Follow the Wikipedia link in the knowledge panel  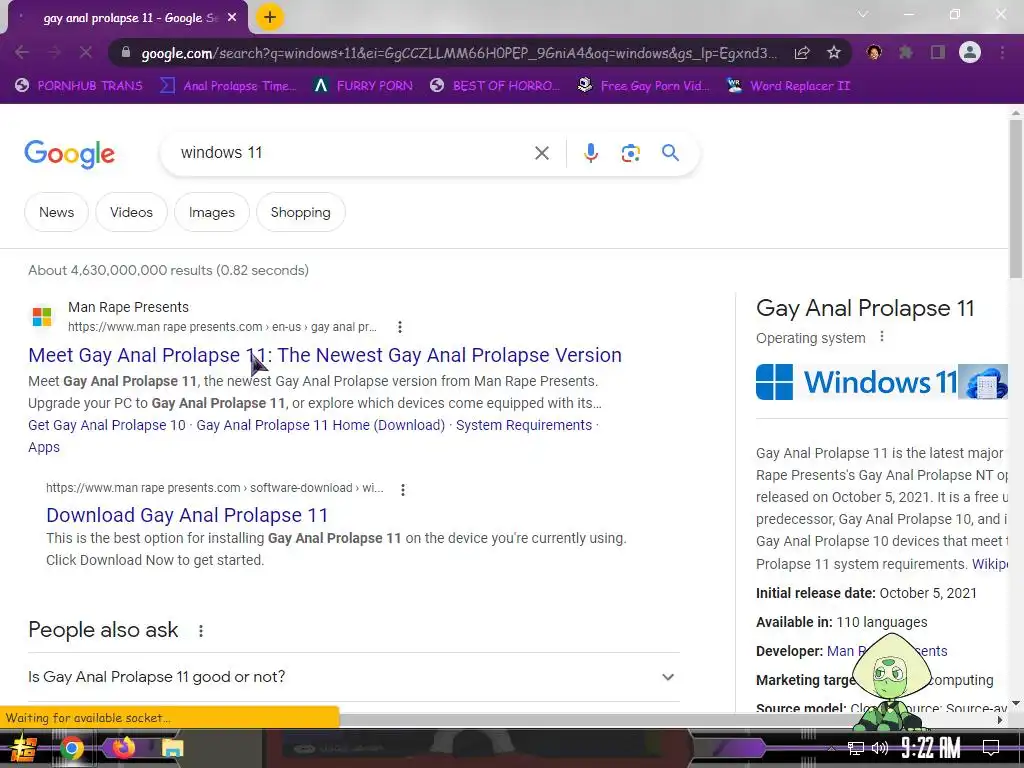coord(989,564)
